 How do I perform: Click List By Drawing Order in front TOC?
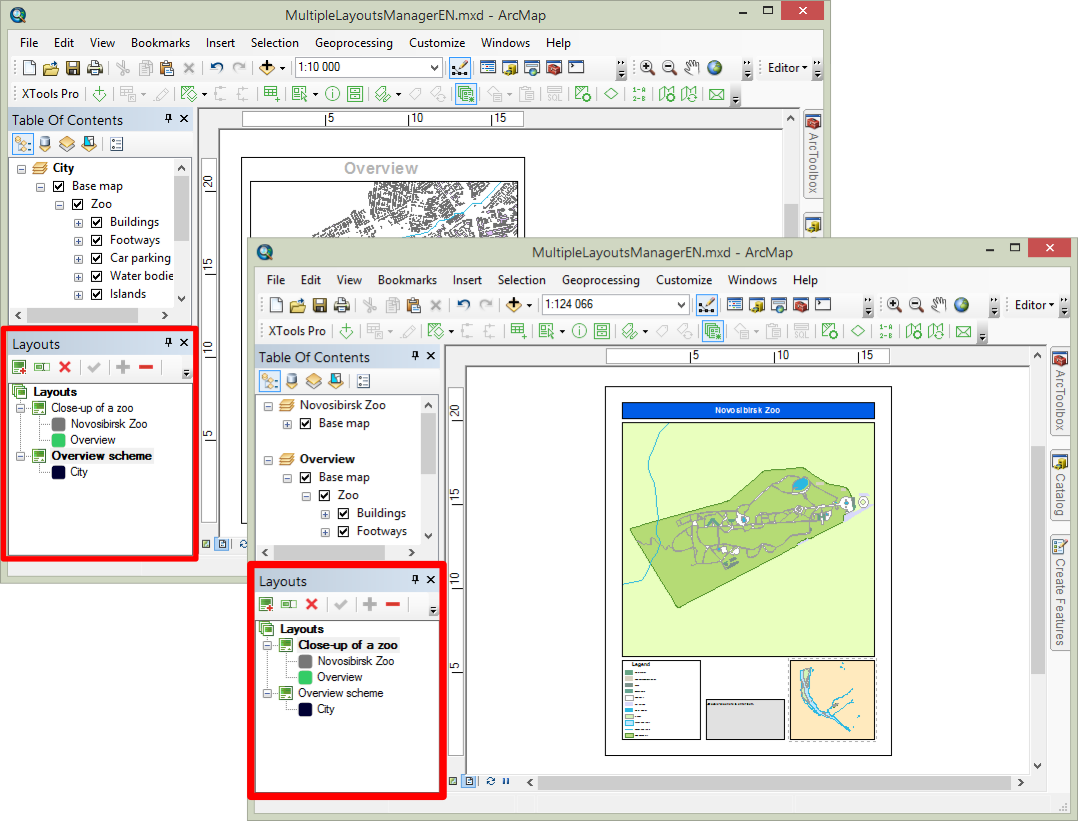(x=270, y=381)
